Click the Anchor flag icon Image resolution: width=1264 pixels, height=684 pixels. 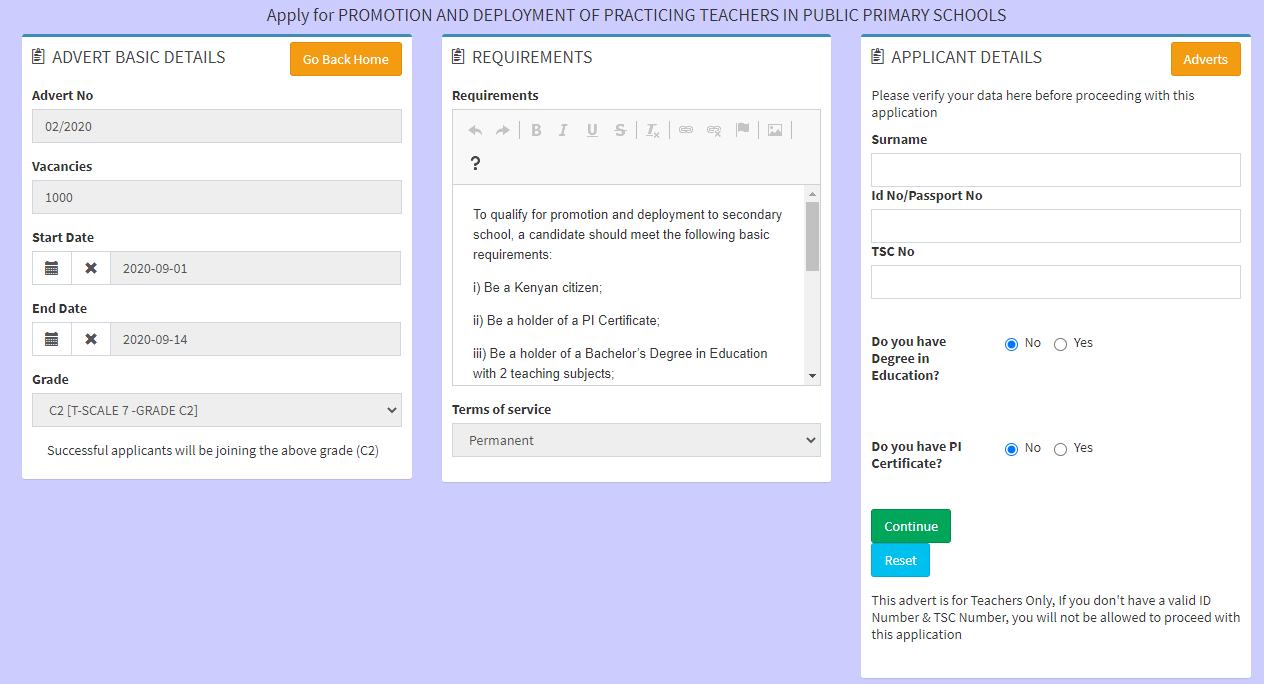tap(742, 130)
